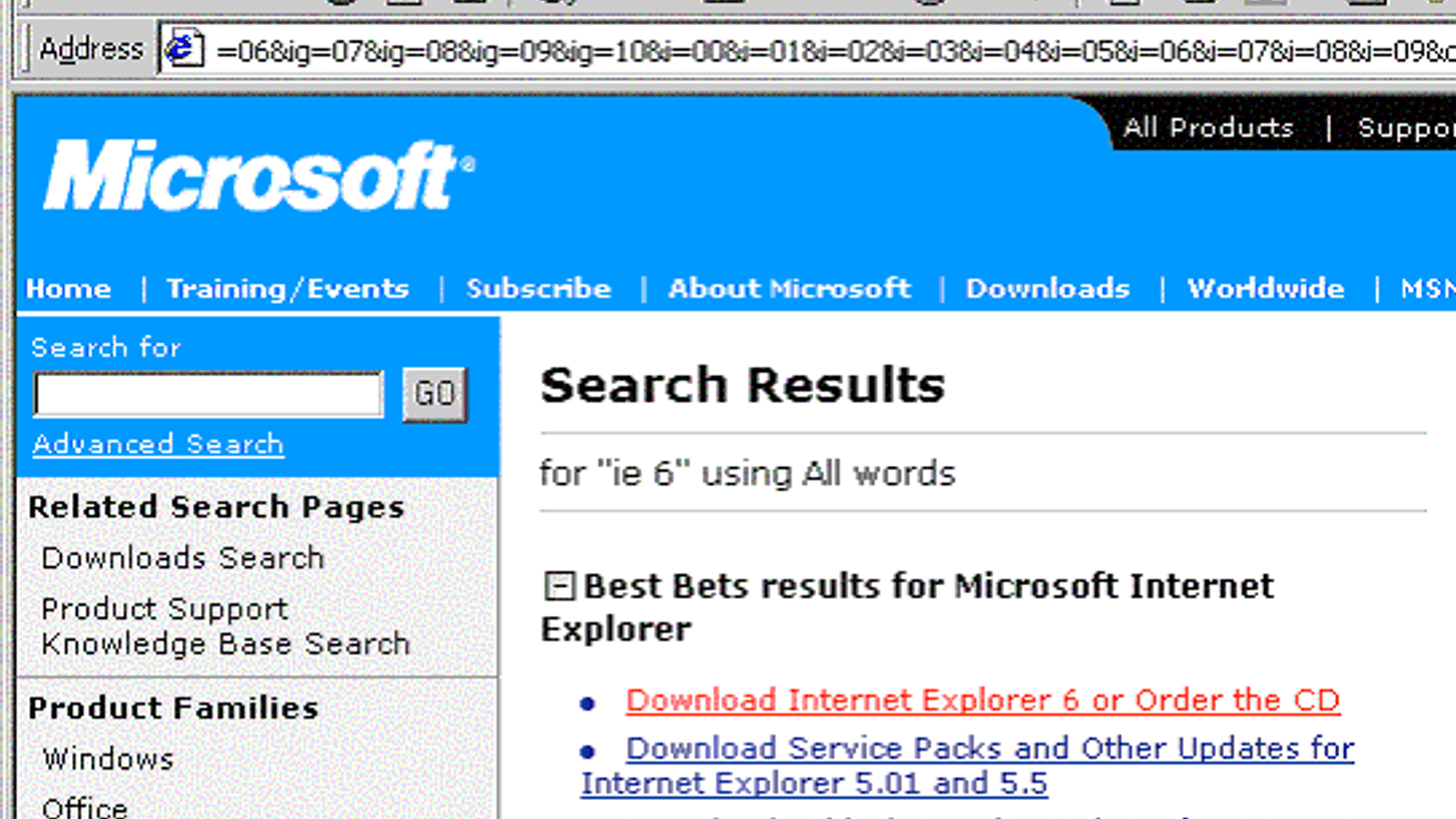Focus the Search for text box

point(208,394)
